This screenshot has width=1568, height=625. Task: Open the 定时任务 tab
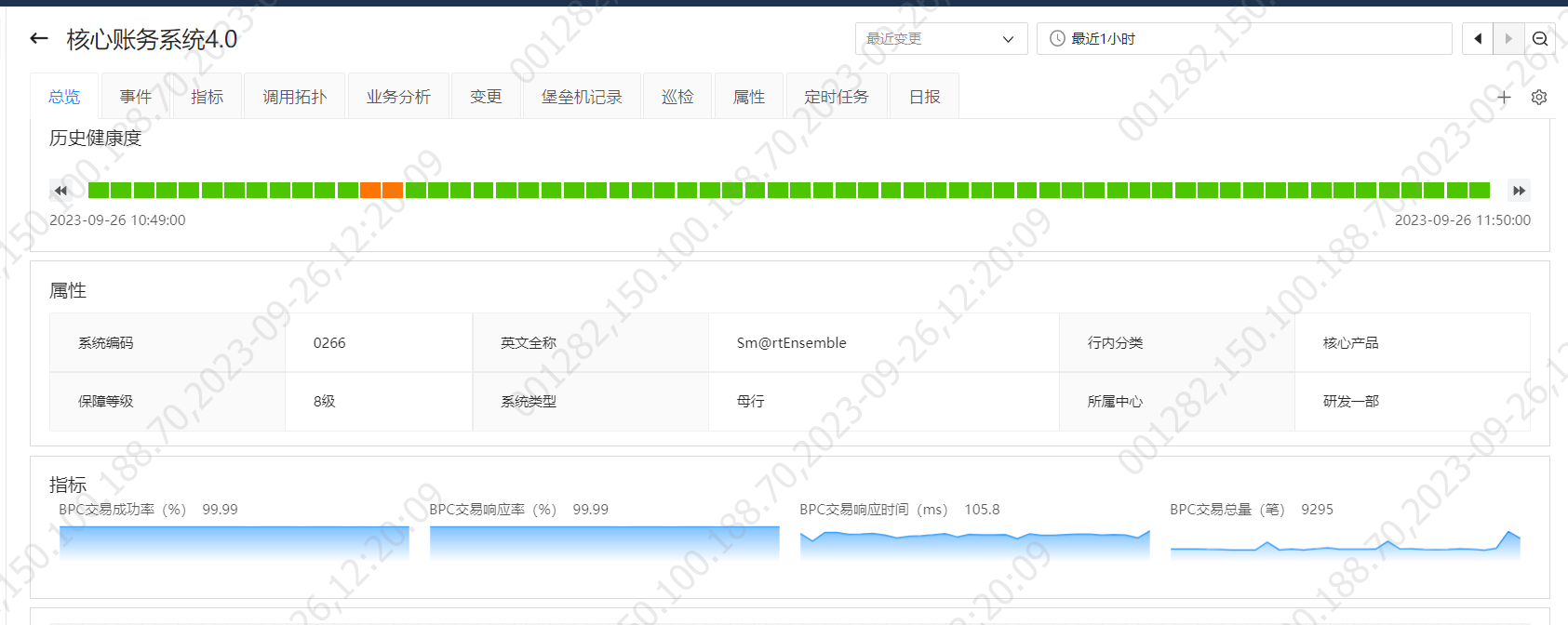coord(837,97)
